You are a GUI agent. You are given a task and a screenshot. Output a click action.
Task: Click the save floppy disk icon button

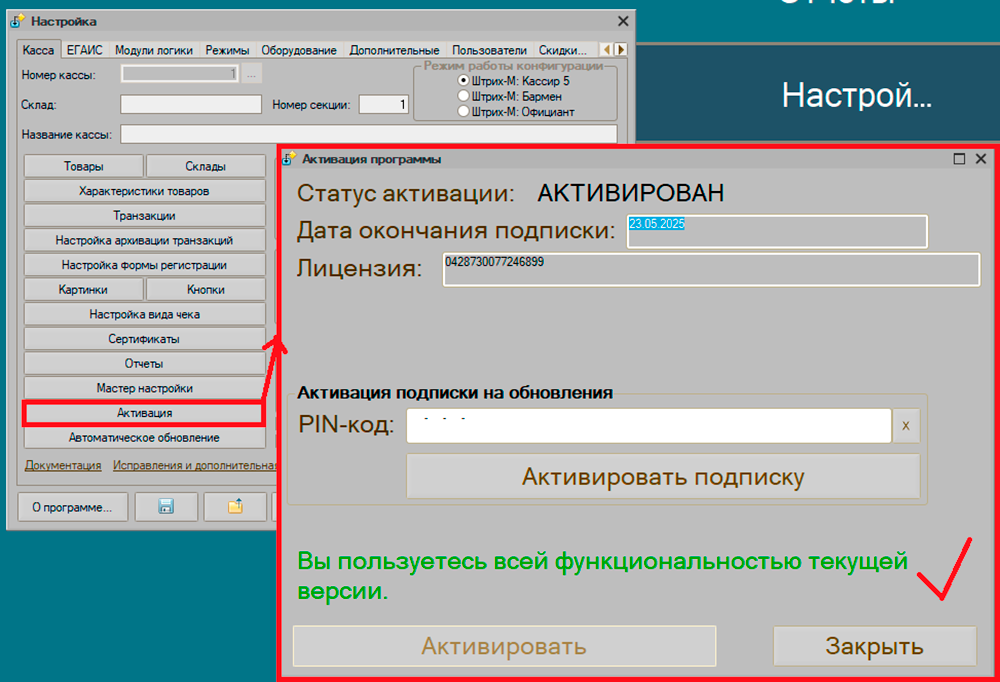(x=166, y=507)
